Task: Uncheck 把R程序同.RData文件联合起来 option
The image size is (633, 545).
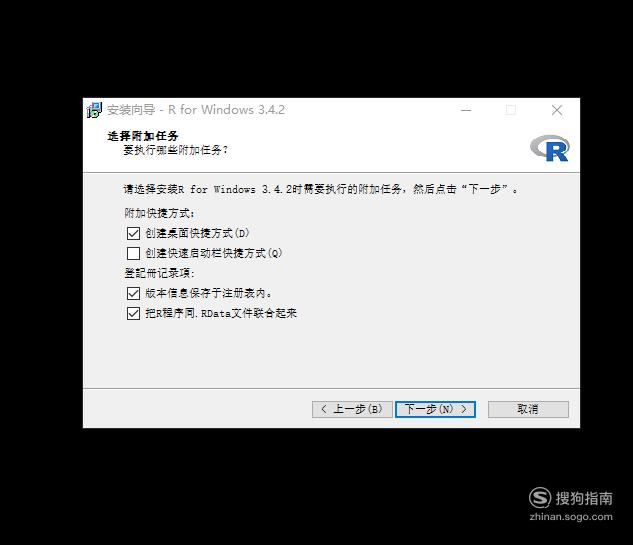Action: [x=133, y=313]
